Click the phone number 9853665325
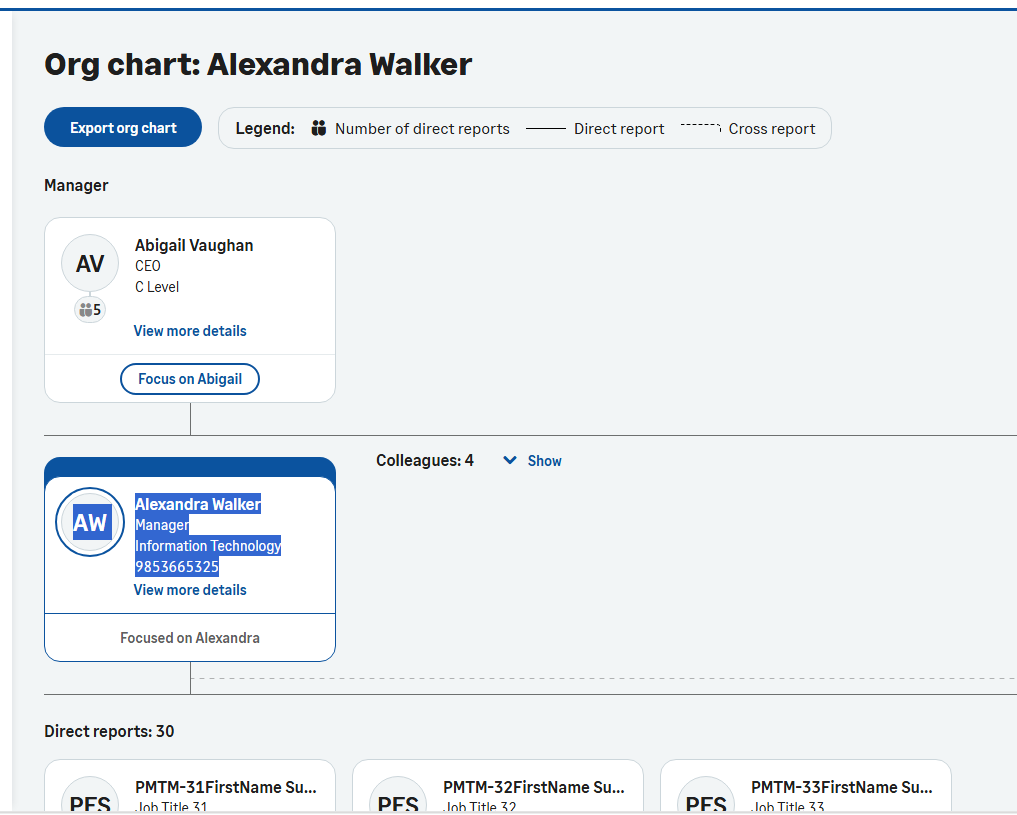The height and width of the screenshot is (815, 1017). click(x=176, y=567)
